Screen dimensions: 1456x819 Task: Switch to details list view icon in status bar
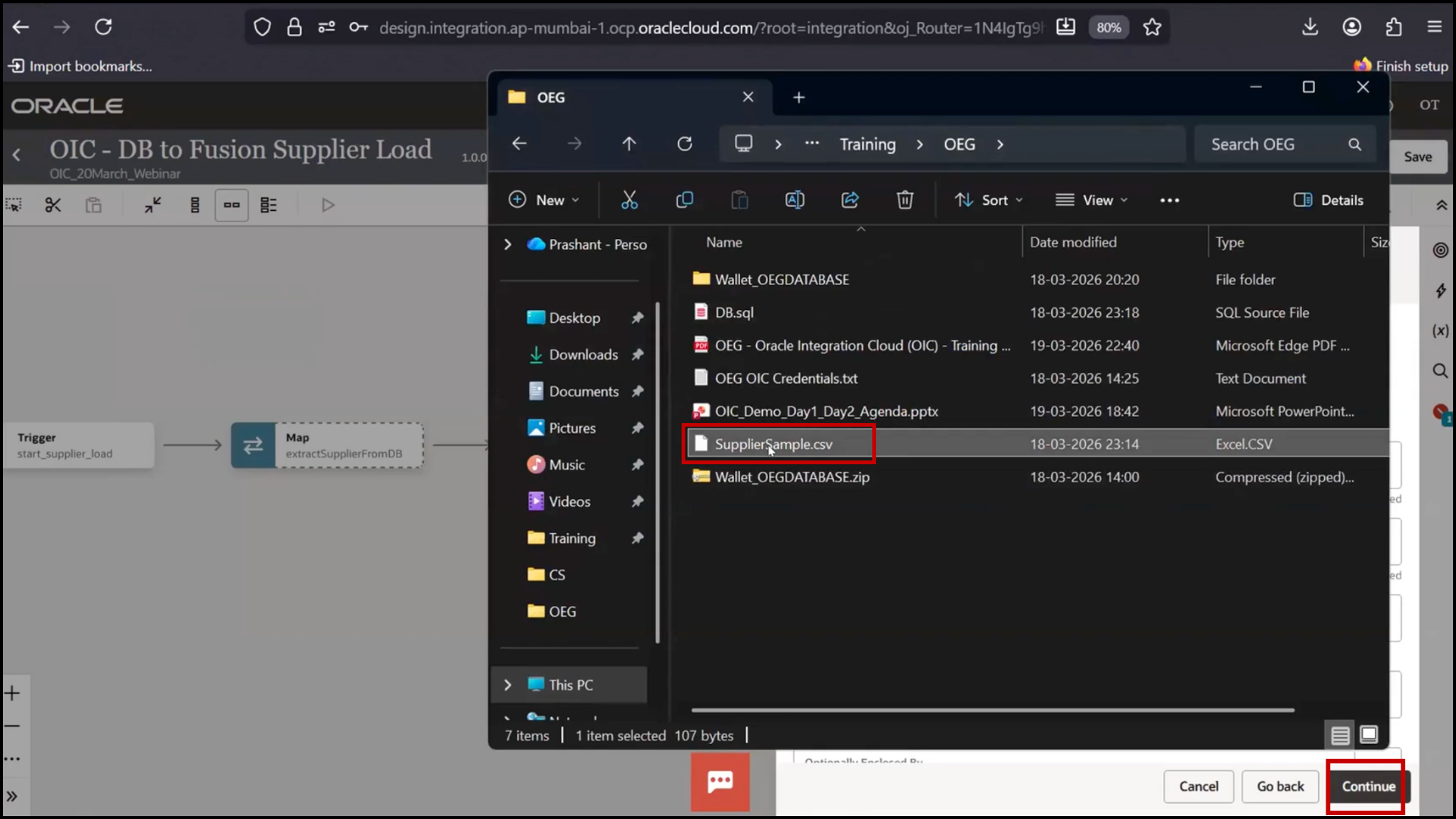coord(1340,735)
